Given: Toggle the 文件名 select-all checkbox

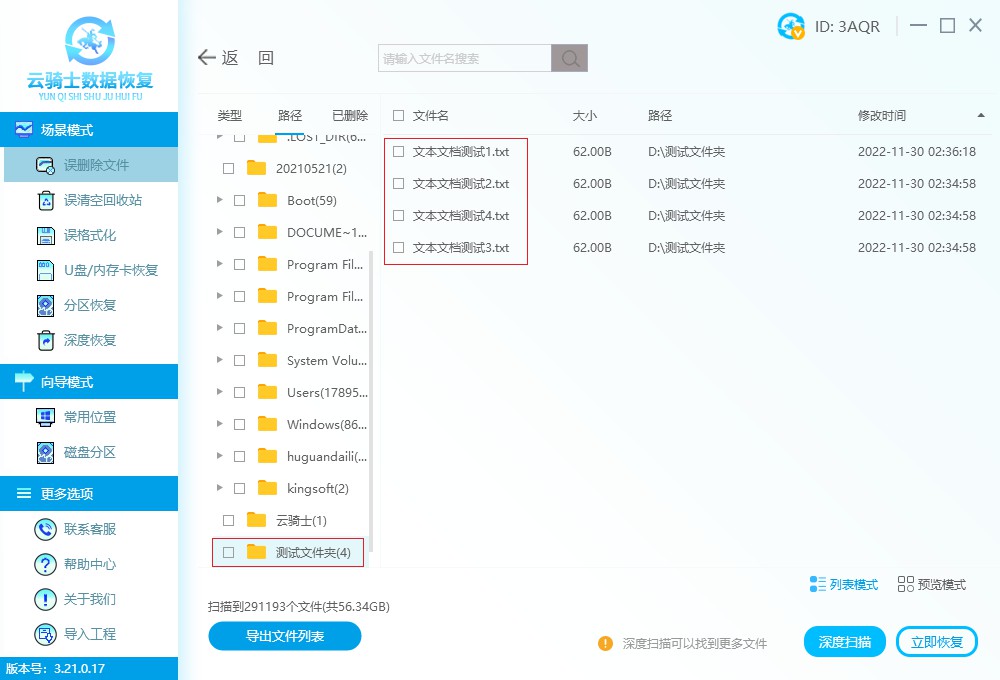Looking at the screenshot, I should pos(397,115).
